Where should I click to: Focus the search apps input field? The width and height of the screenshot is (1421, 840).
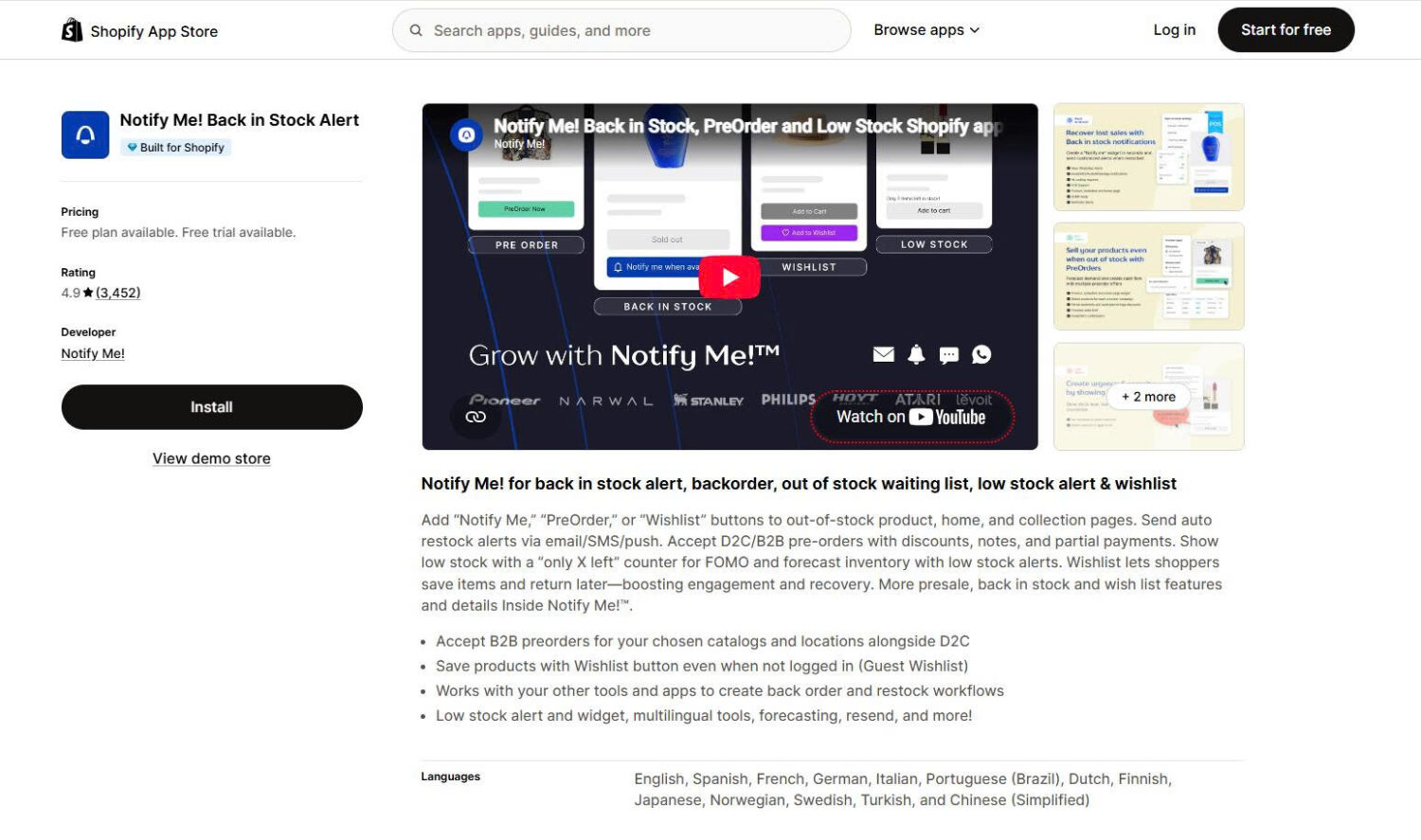pos(621,30)
